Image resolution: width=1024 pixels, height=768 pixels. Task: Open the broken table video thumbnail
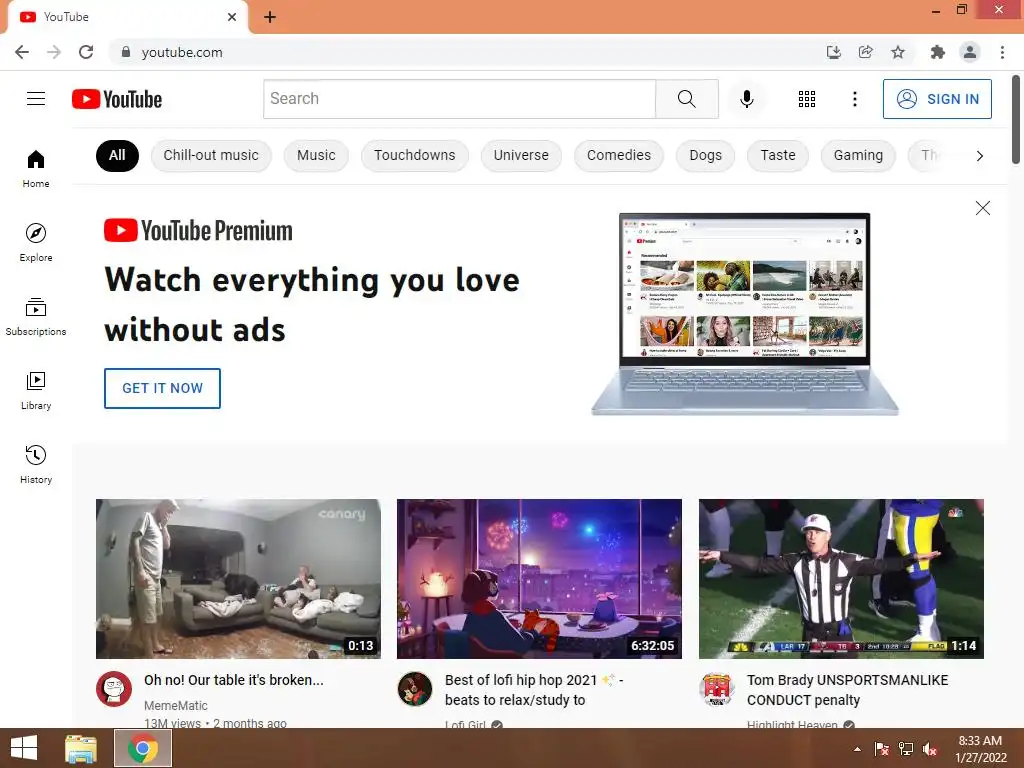pyautogui.click(x=238, y=579)
